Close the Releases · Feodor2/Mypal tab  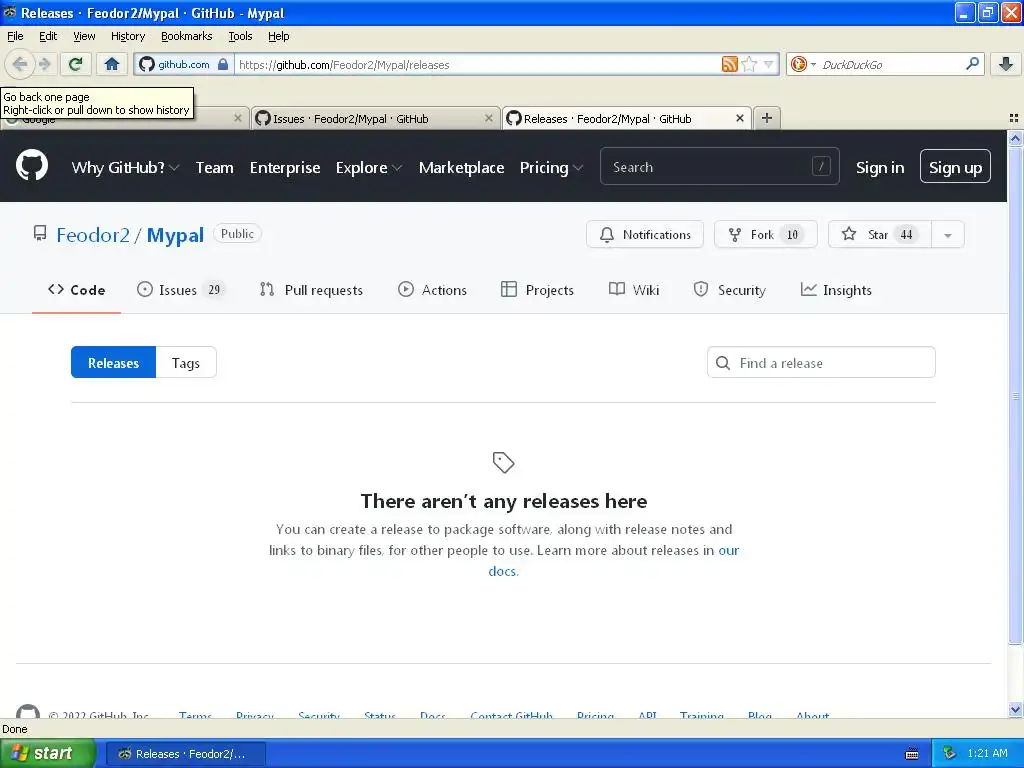click(739, 118)
